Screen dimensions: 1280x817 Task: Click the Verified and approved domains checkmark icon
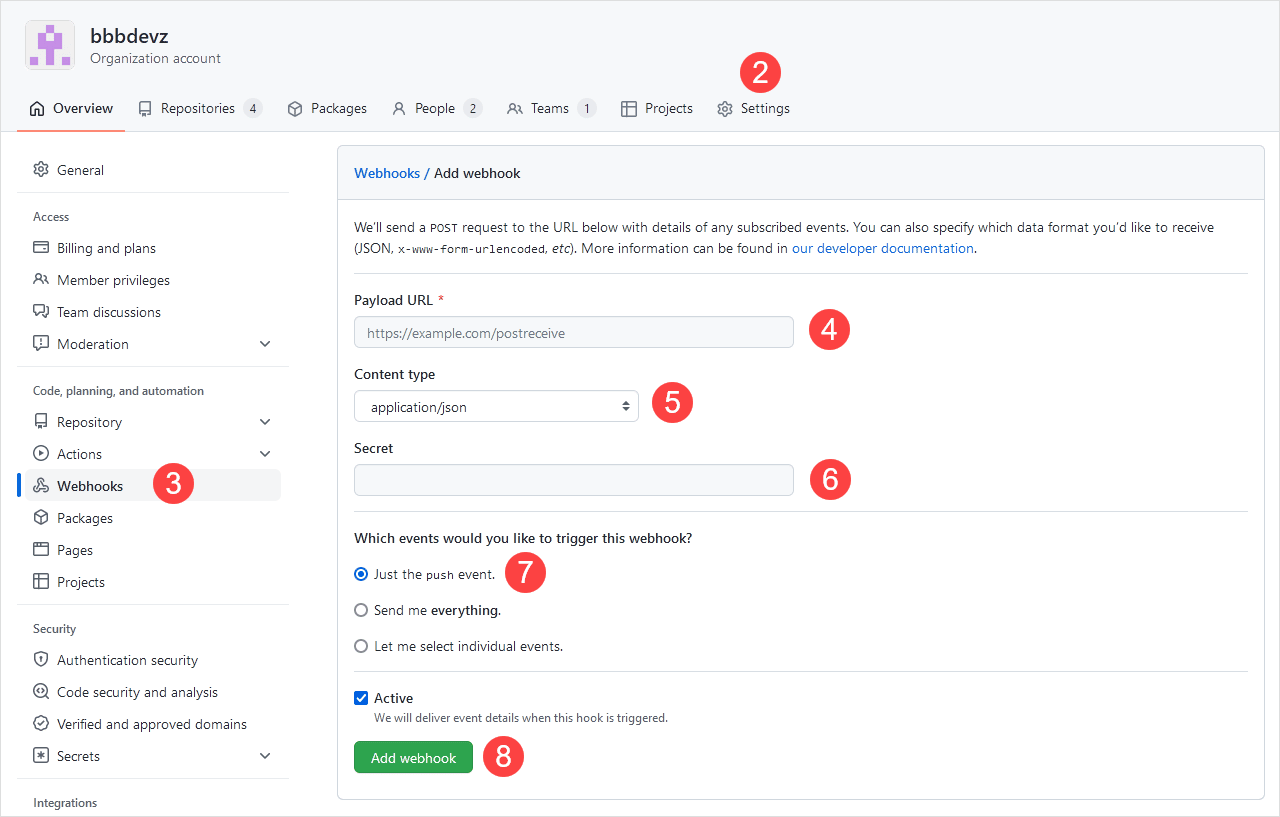(x=40, y=723)
